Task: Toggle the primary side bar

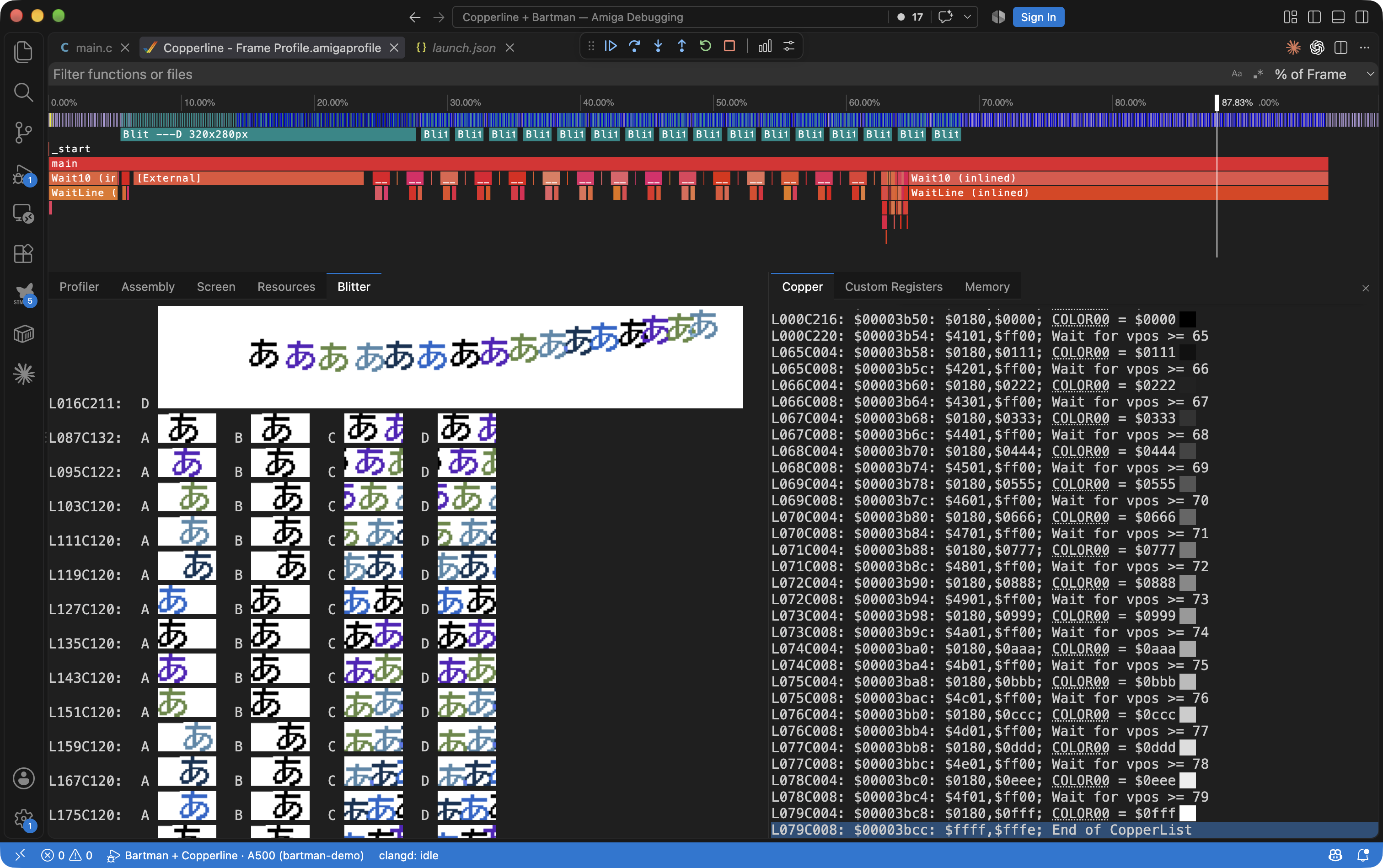Action: pos(1314,17)
